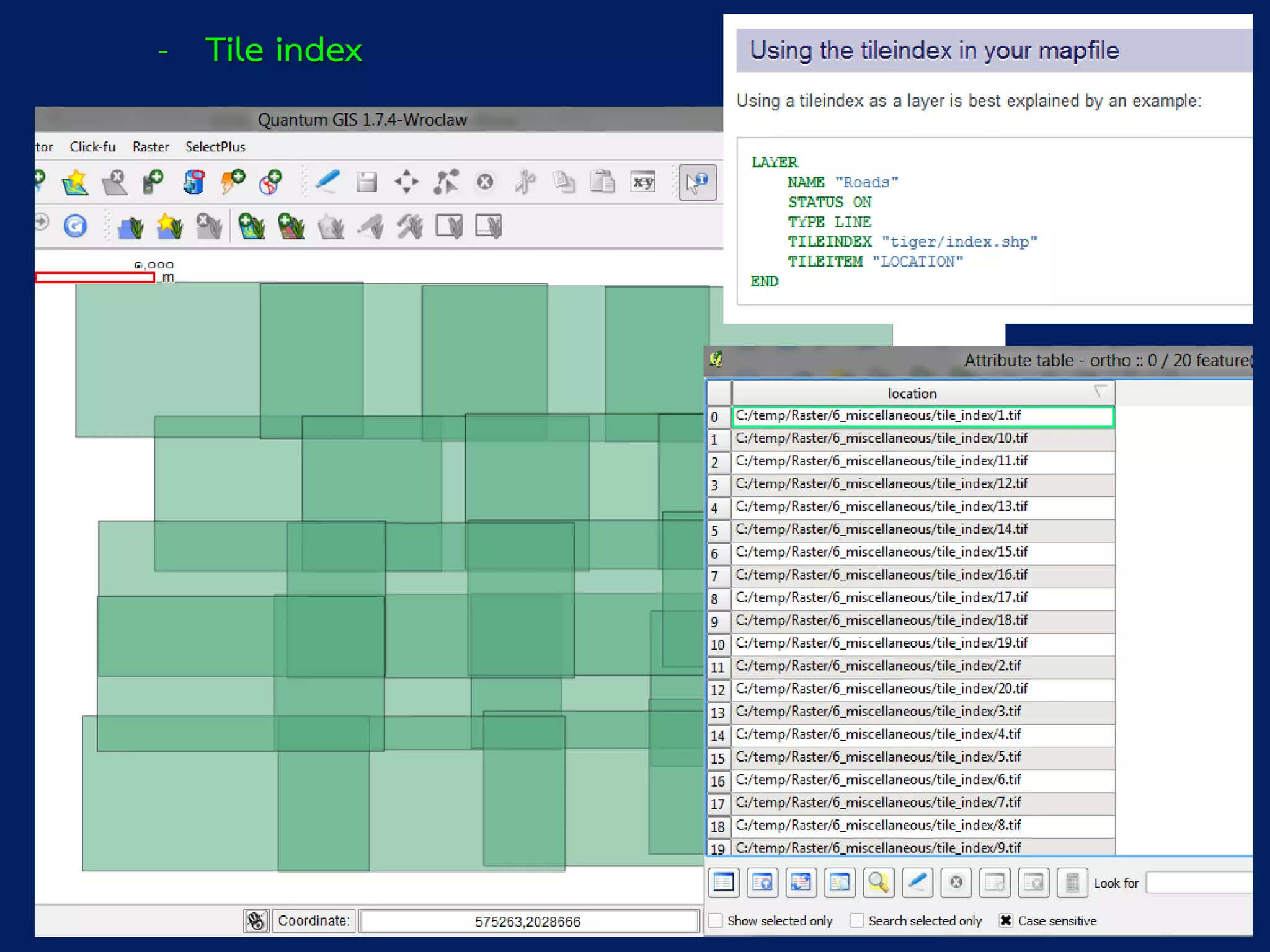Select the row with tile_index/15.tif

pyautogui.click(x=923, y=552)
